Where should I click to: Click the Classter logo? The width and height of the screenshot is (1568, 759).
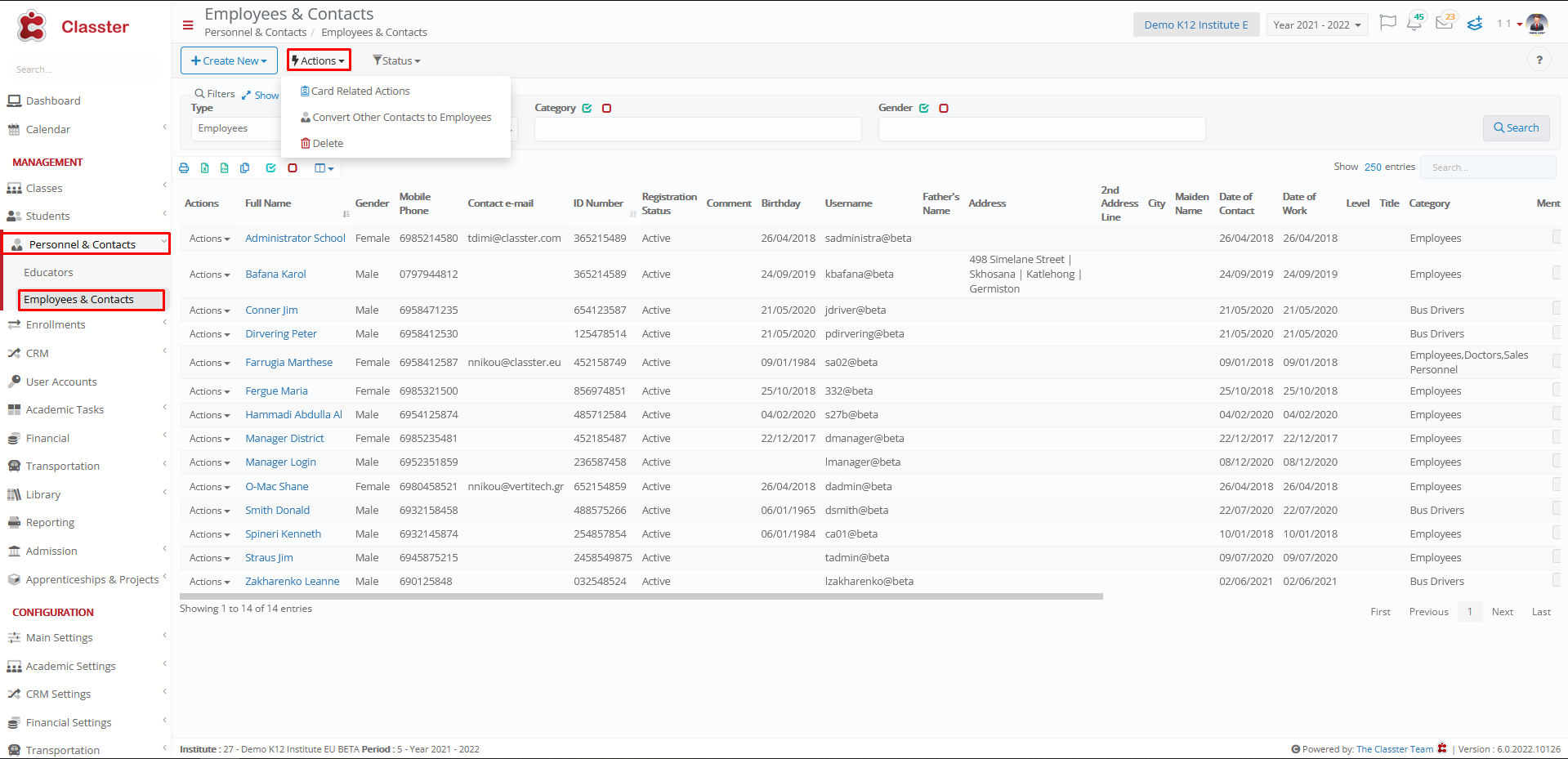click(73, 27)
